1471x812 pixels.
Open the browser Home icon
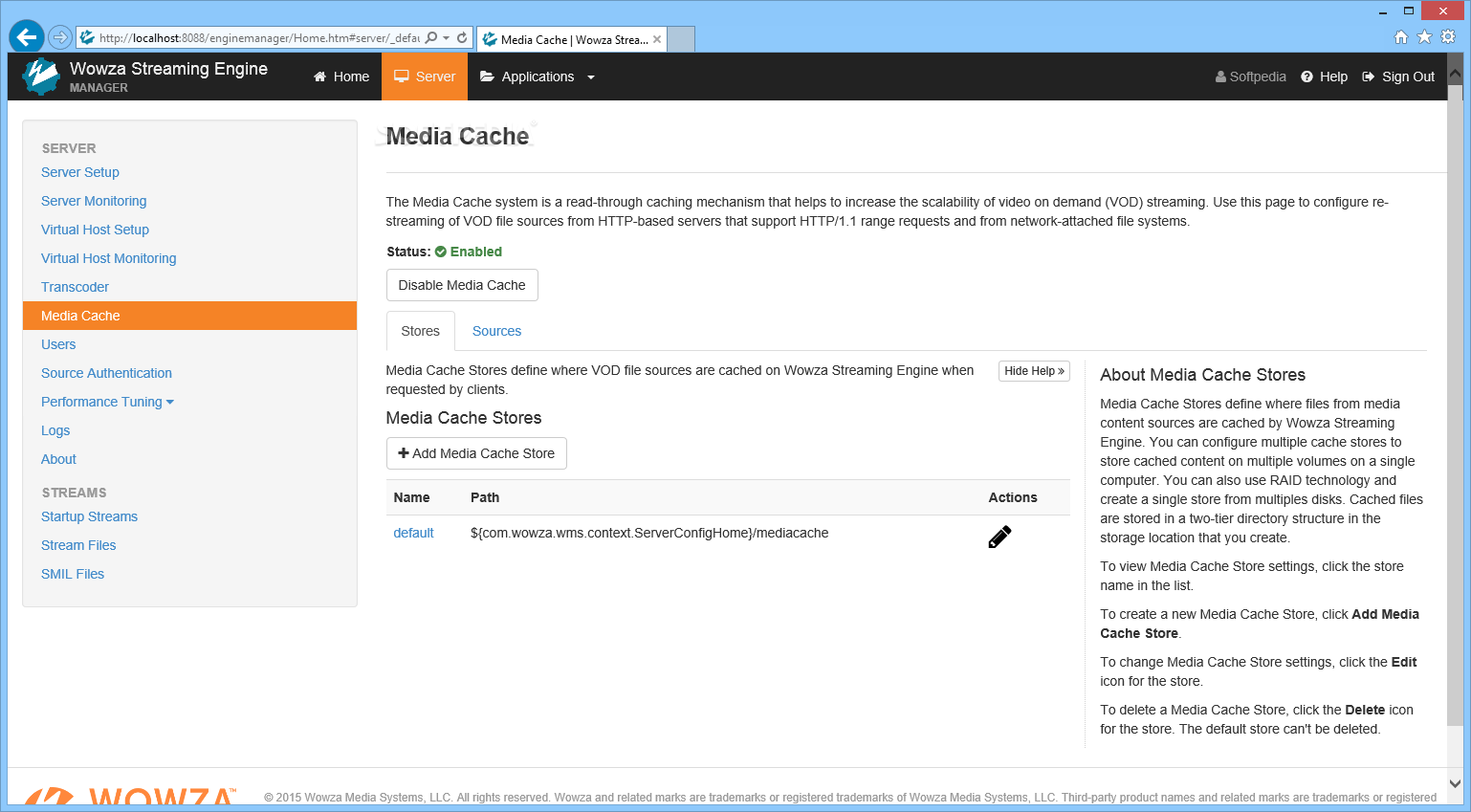[x=1401, y=37]
